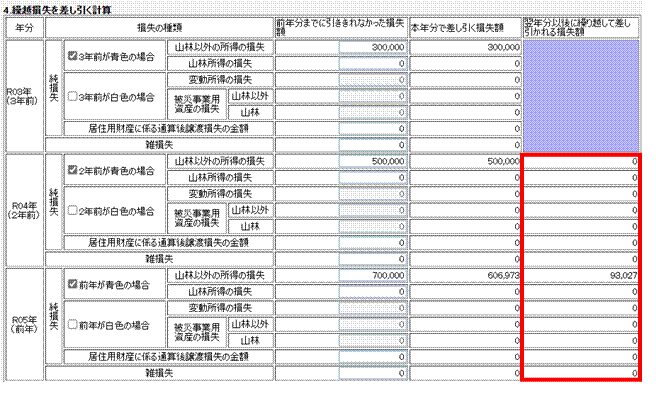Click the R03年(3年前) year cell
Viewport: 656px width, 394px height.
pyautogui.click(x=24, y=96)
